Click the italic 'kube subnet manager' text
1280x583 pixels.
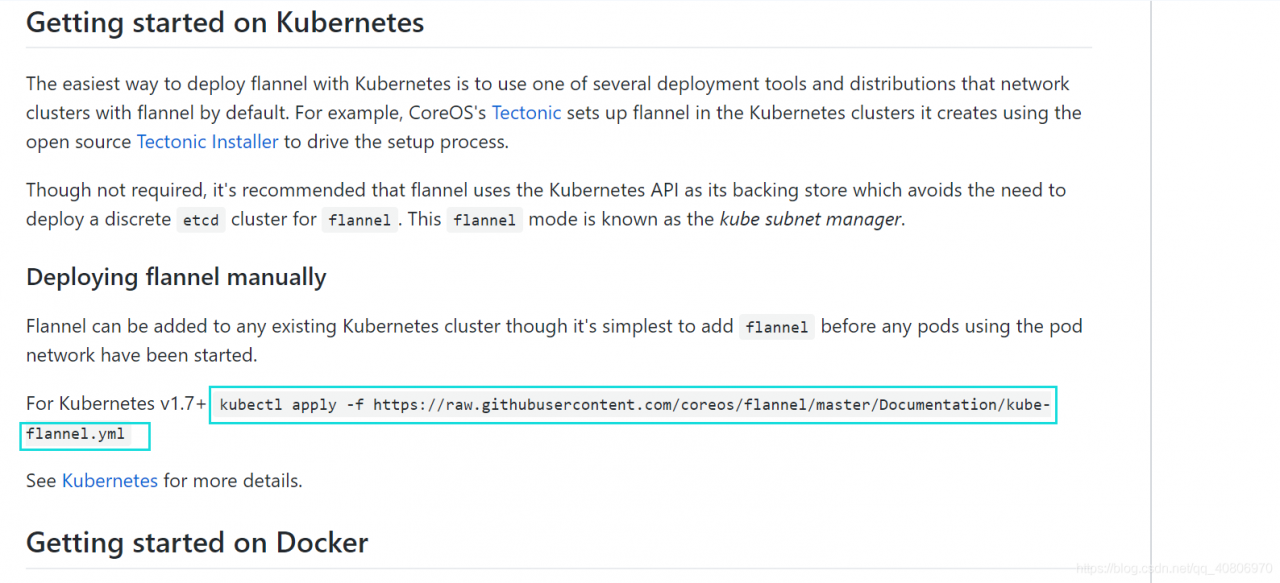810,219
